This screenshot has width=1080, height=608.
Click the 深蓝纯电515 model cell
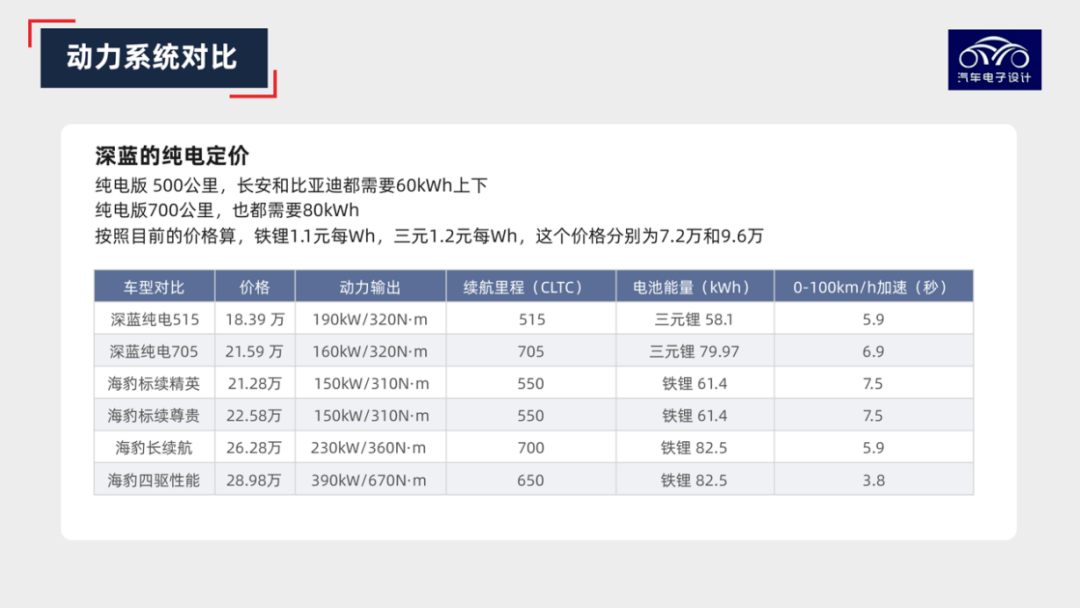(154, 319)
